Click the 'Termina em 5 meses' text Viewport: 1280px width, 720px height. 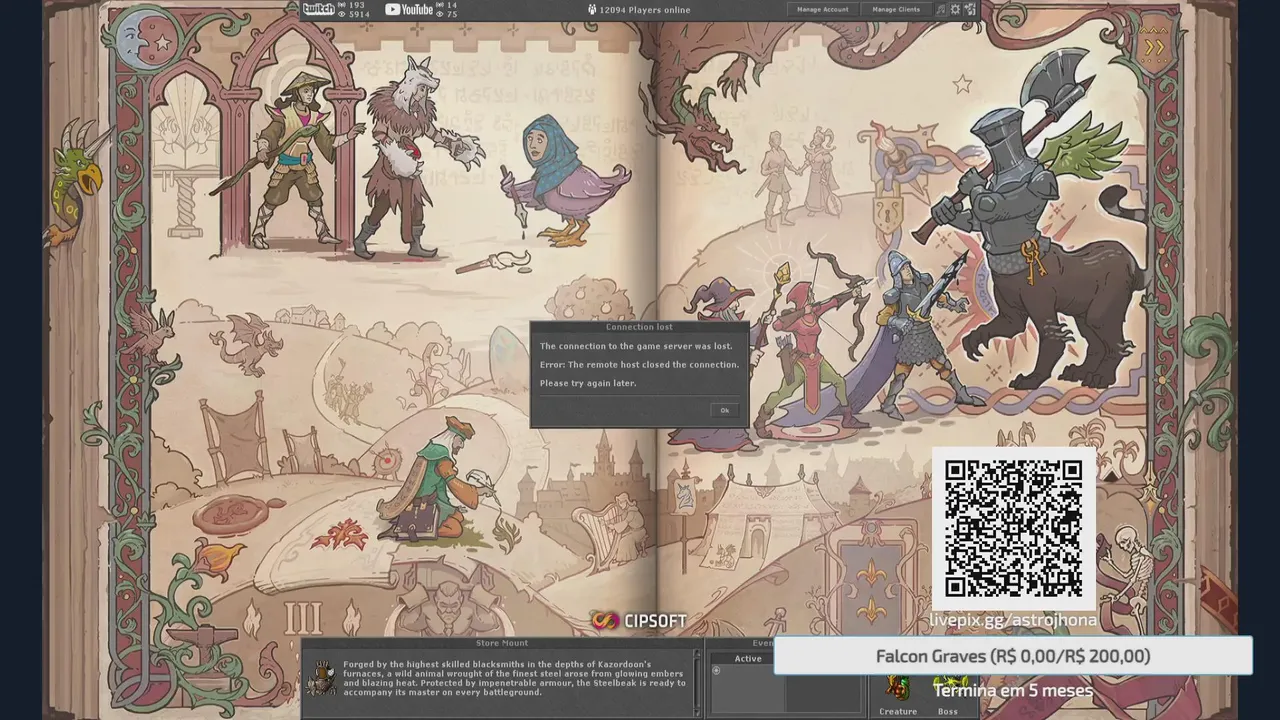click(1013, 690)
